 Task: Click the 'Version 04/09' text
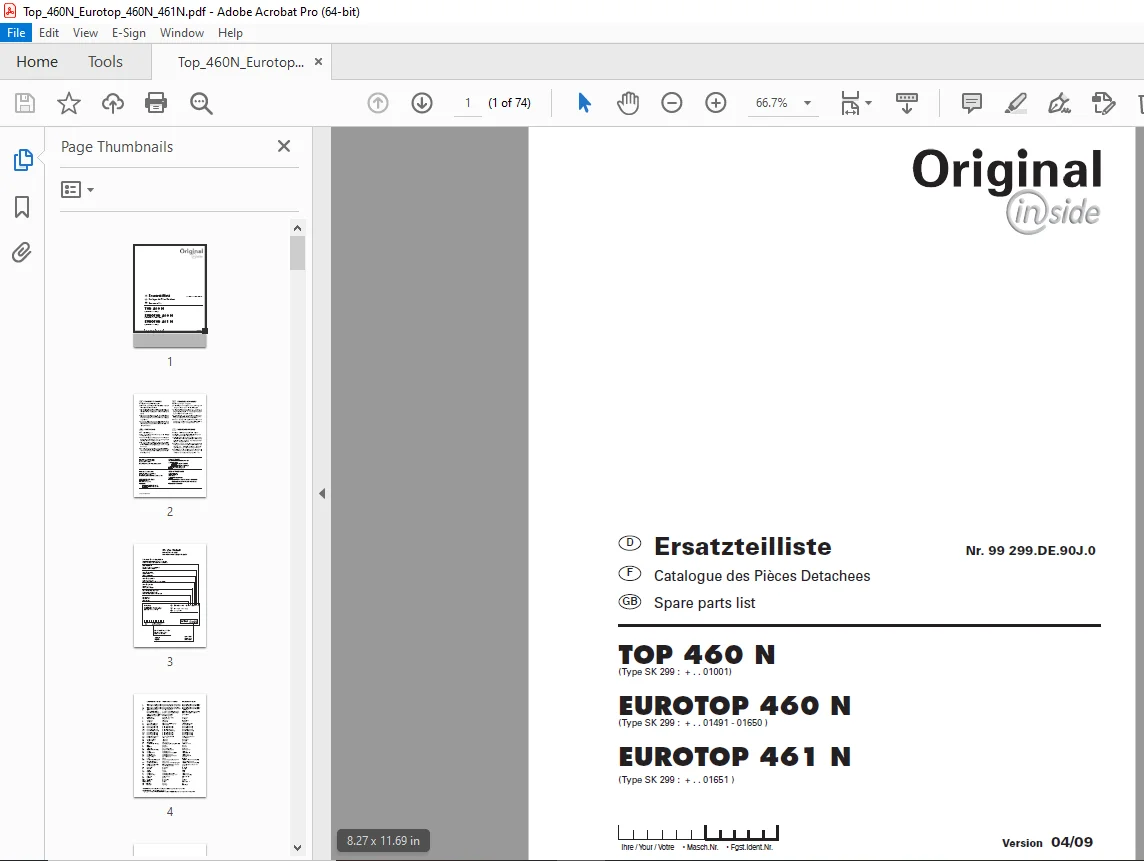pyautogui.click(x=1048, y=842)
